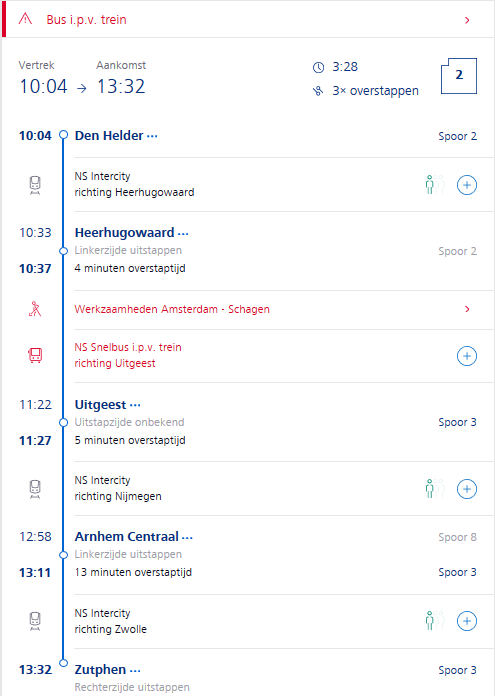Open the Arnhem Centraal station link
Image resolution: width=495 pixels, height=696 pixels.
(x=127, y=537)
